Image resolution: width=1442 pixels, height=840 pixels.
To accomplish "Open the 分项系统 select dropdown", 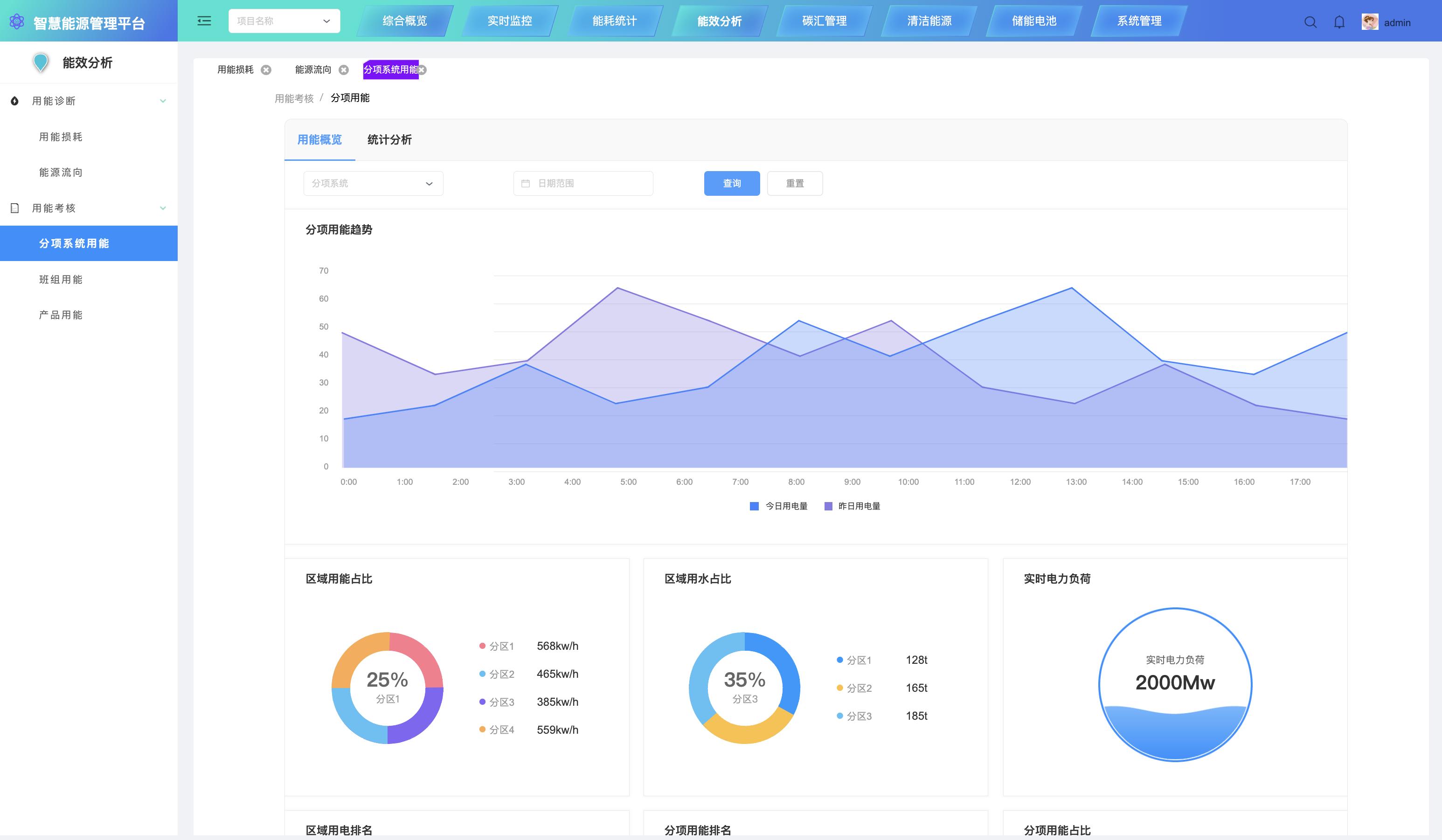I will pos(373,184).
